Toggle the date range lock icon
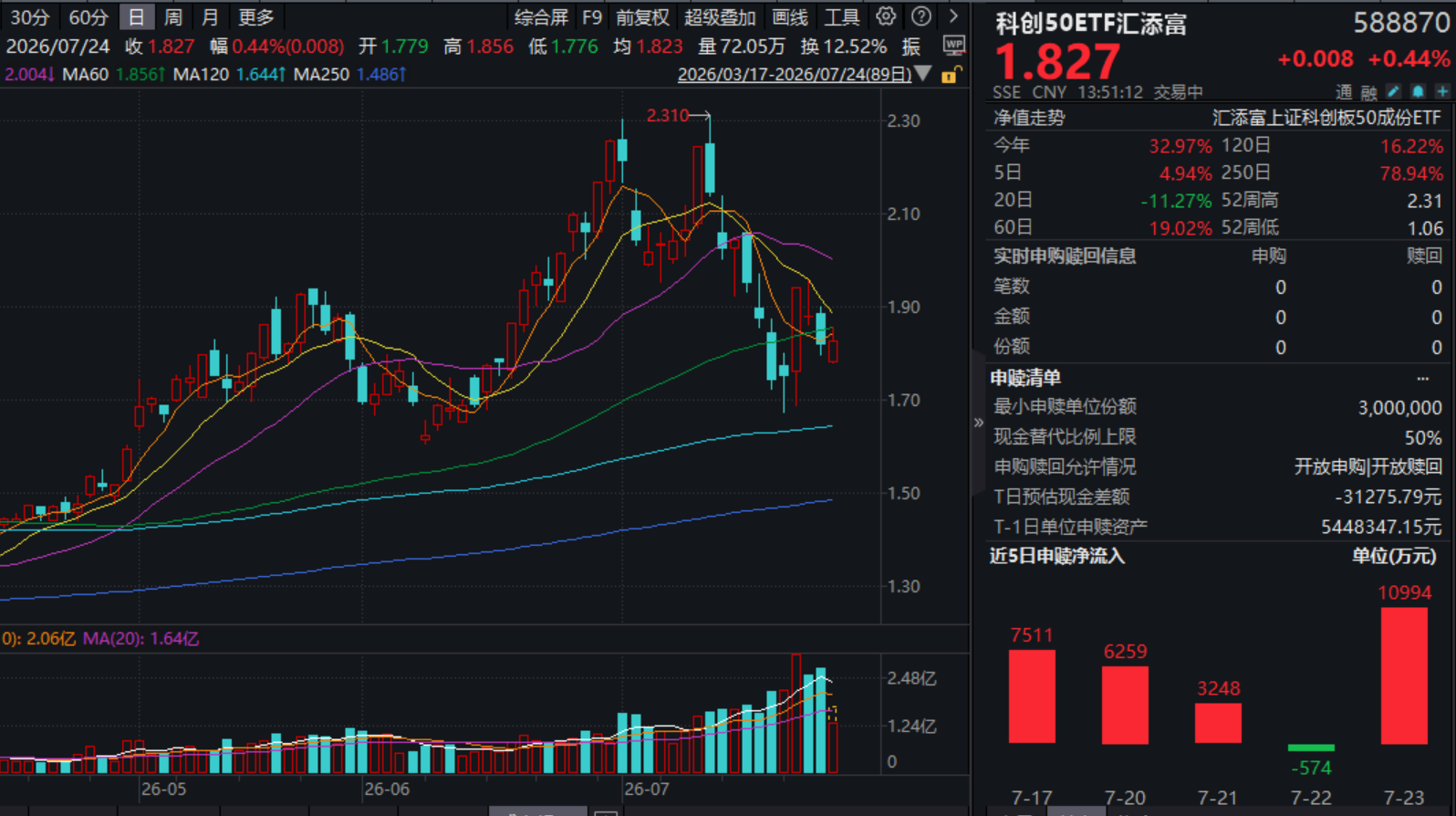 click(950, 75)
